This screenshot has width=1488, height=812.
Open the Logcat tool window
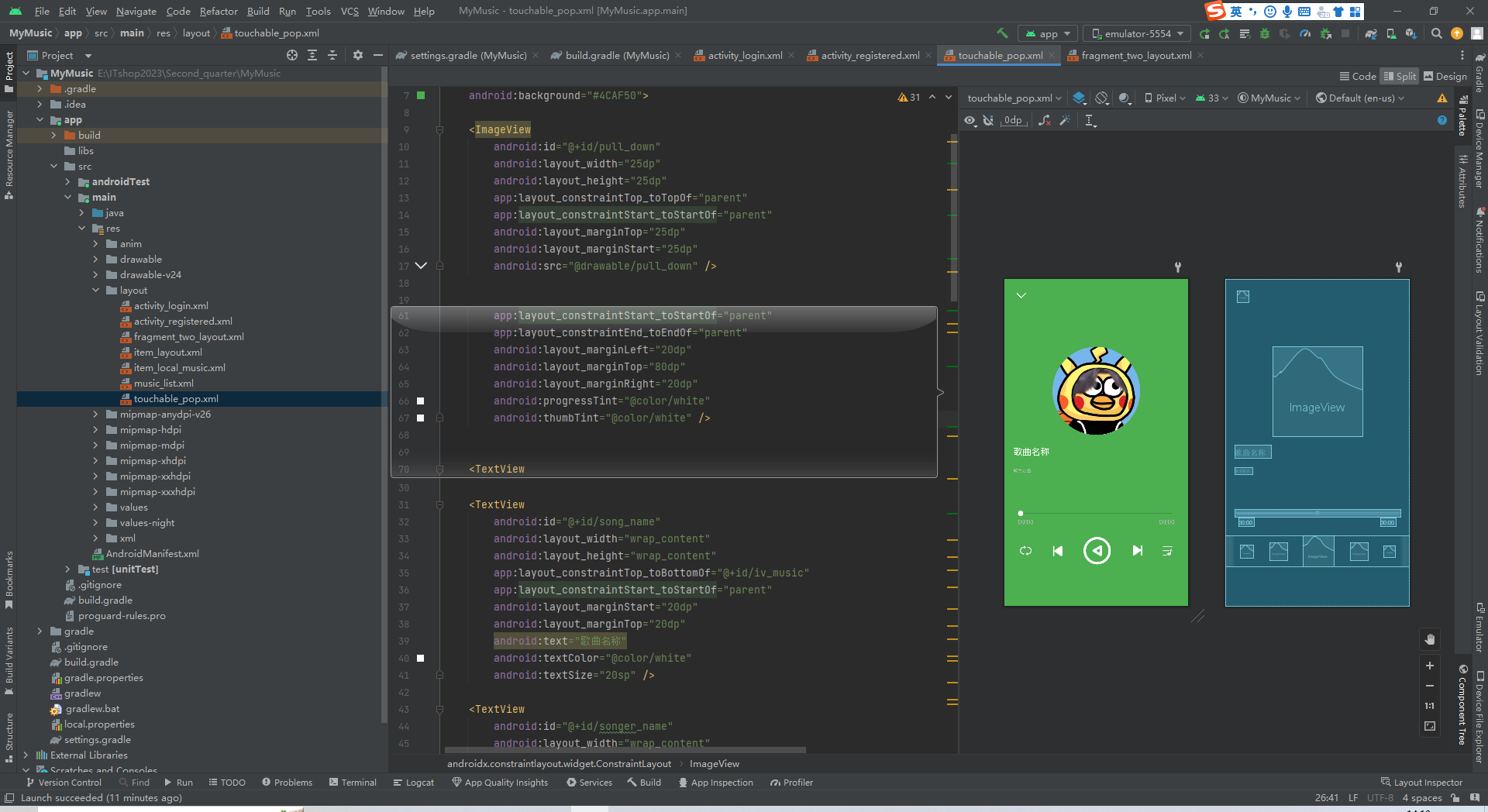coord(414,783)
